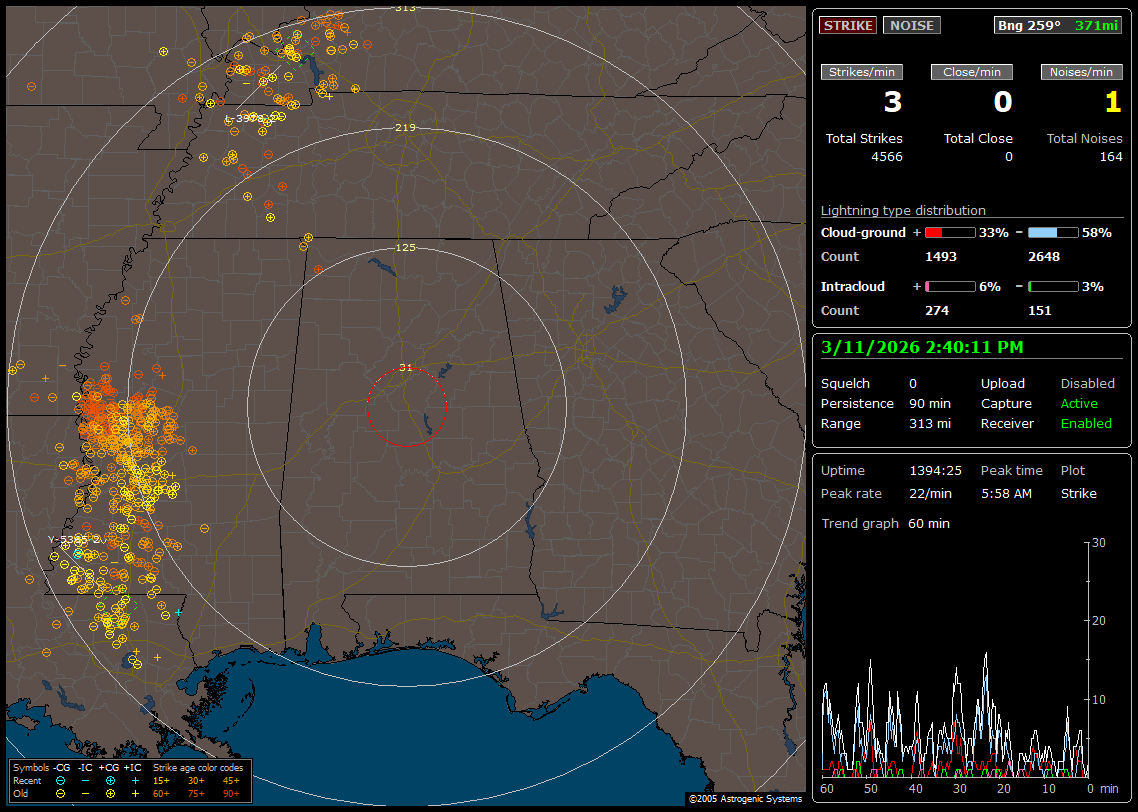The image size is (1138, 812).
Task: Click the recent +IC cyan plus symbol
Action: pos(135,780)
